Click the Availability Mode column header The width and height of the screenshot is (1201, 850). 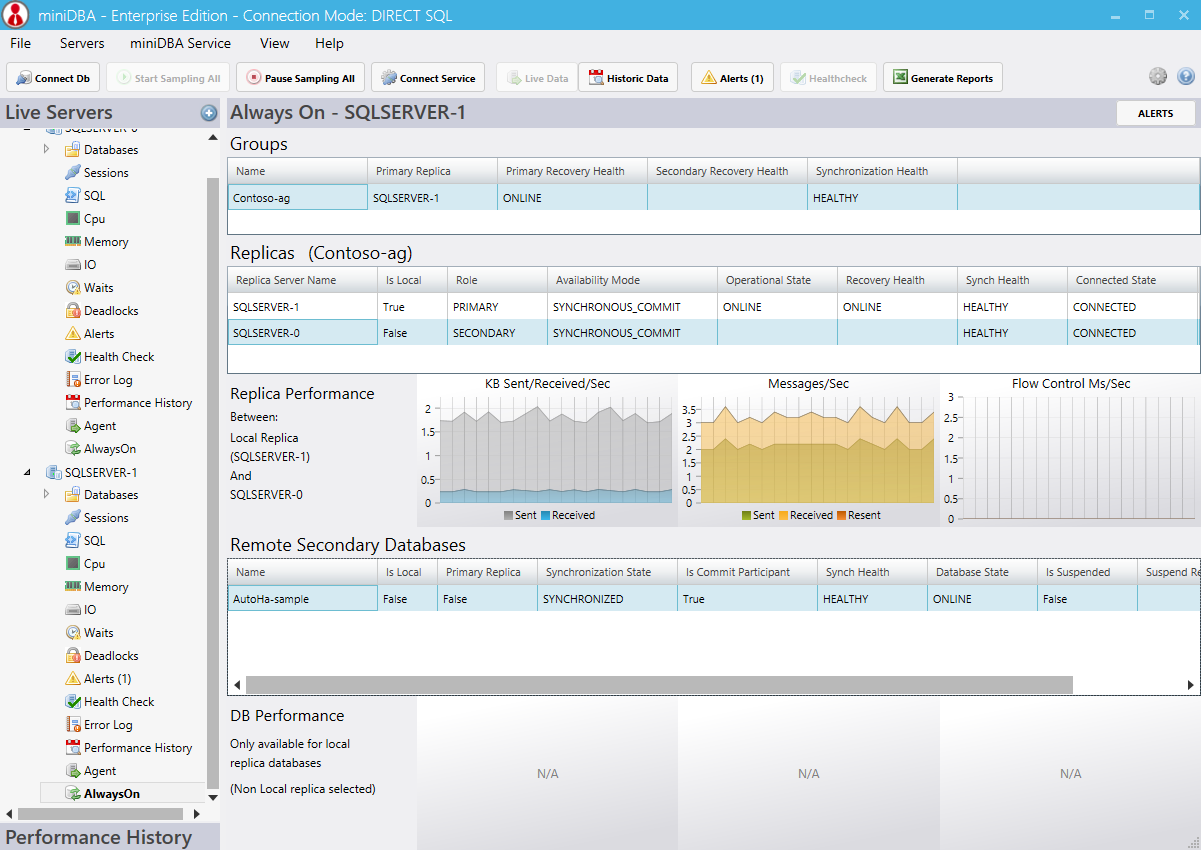tap(633, 280)
